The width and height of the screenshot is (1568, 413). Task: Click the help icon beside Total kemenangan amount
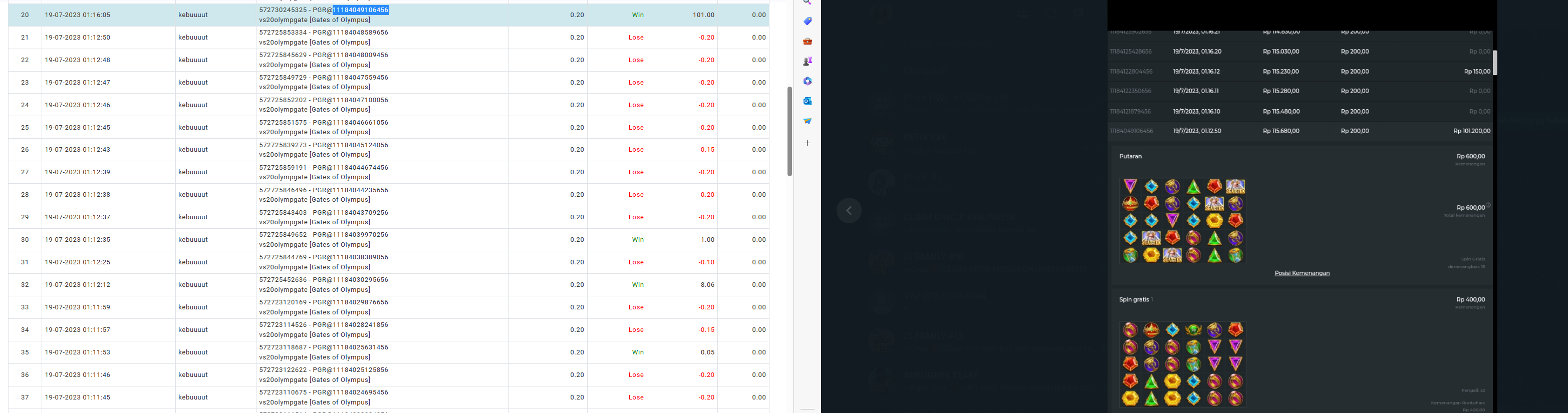[1488, 205]
